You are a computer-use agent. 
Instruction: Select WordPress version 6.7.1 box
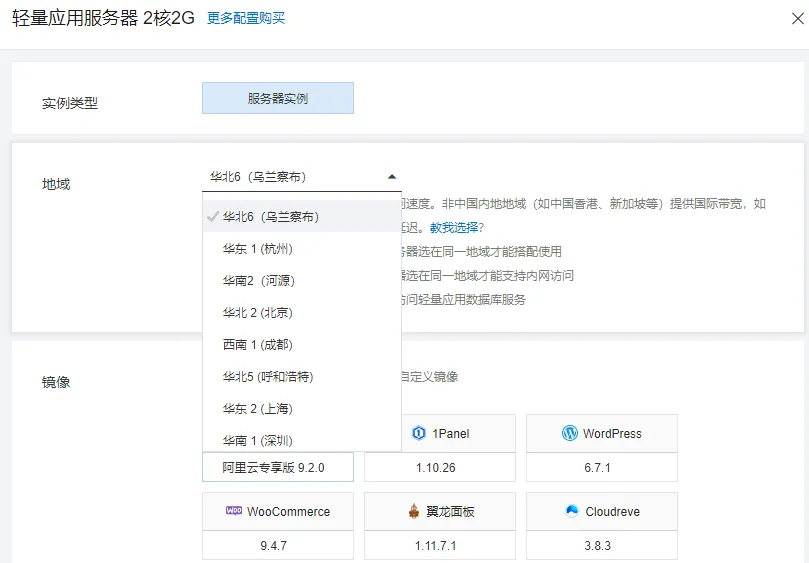pos(602,468)
